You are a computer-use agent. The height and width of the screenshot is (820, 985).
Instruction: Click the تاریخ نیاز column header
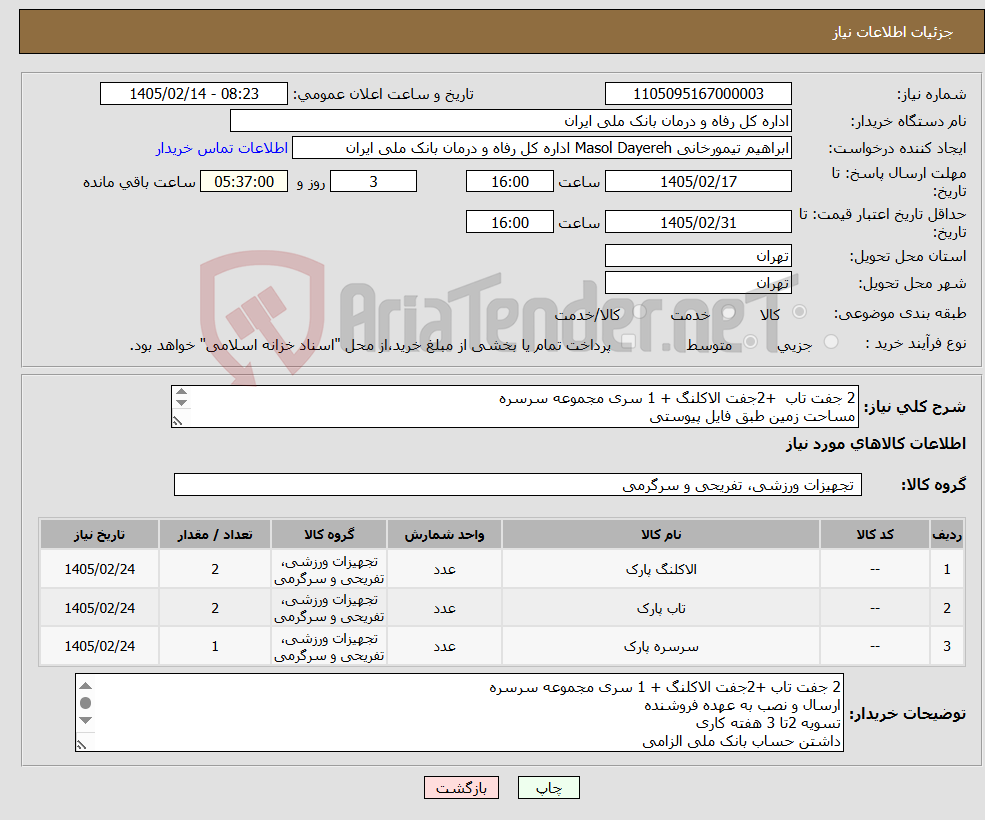point(99,535)
